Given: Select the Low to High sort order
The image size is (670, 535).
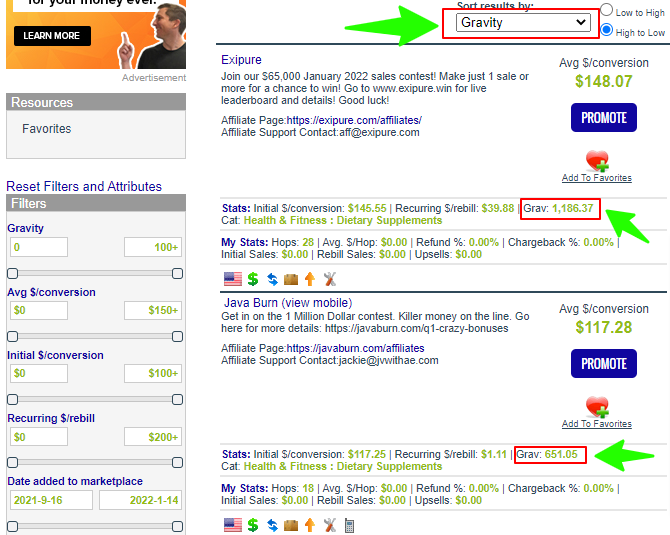Looking at the screenshot, I should [606, 10].
